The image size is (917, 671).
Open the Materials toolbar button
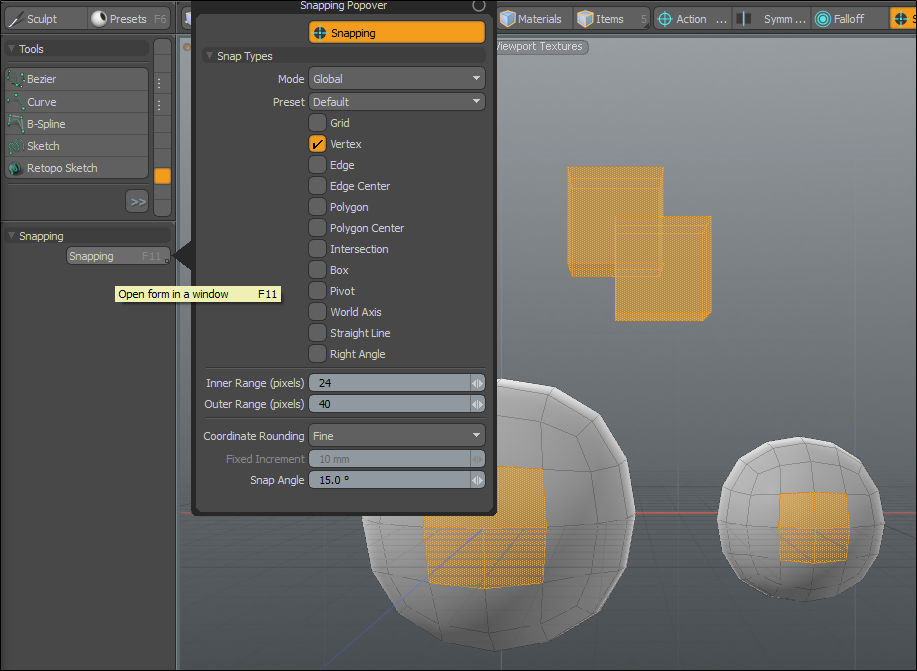point(535,19)
